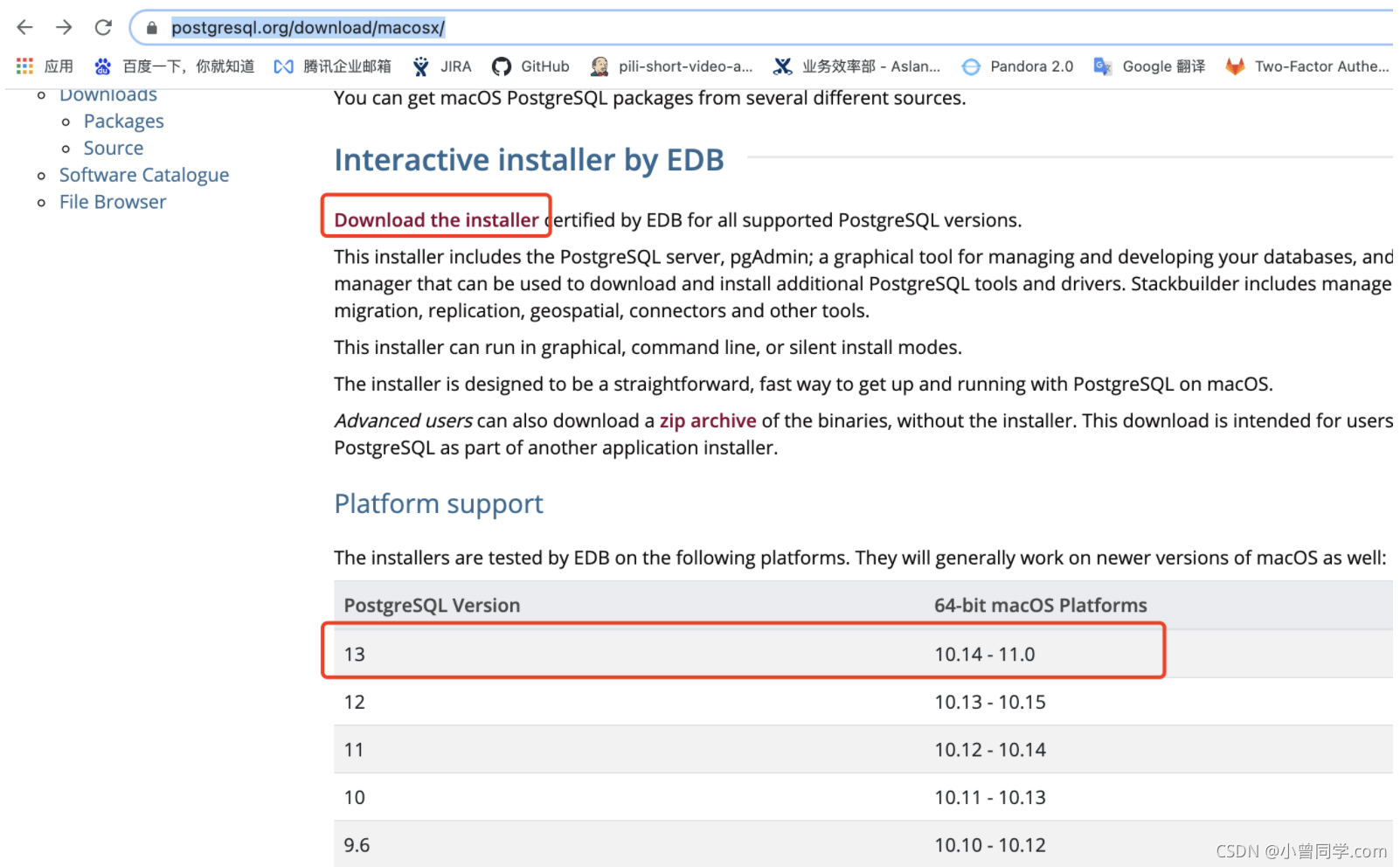This screenshot has width=1400, height=867.
Task: Click the Interactive installer by EDB heading
Action: coord(529,160)
